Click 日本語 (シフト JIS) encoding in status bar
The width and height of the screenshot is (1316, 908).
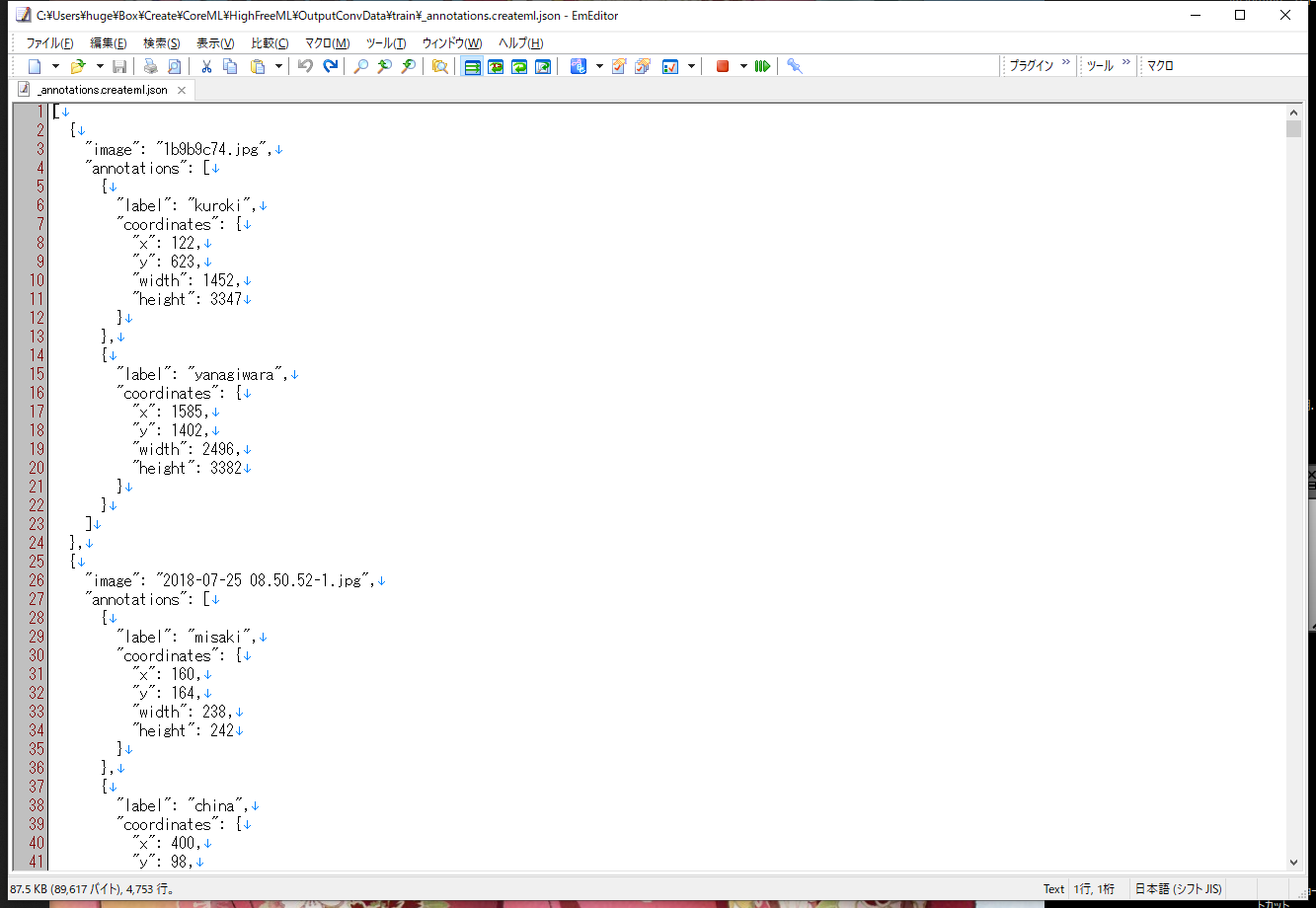coord(1179,888)
